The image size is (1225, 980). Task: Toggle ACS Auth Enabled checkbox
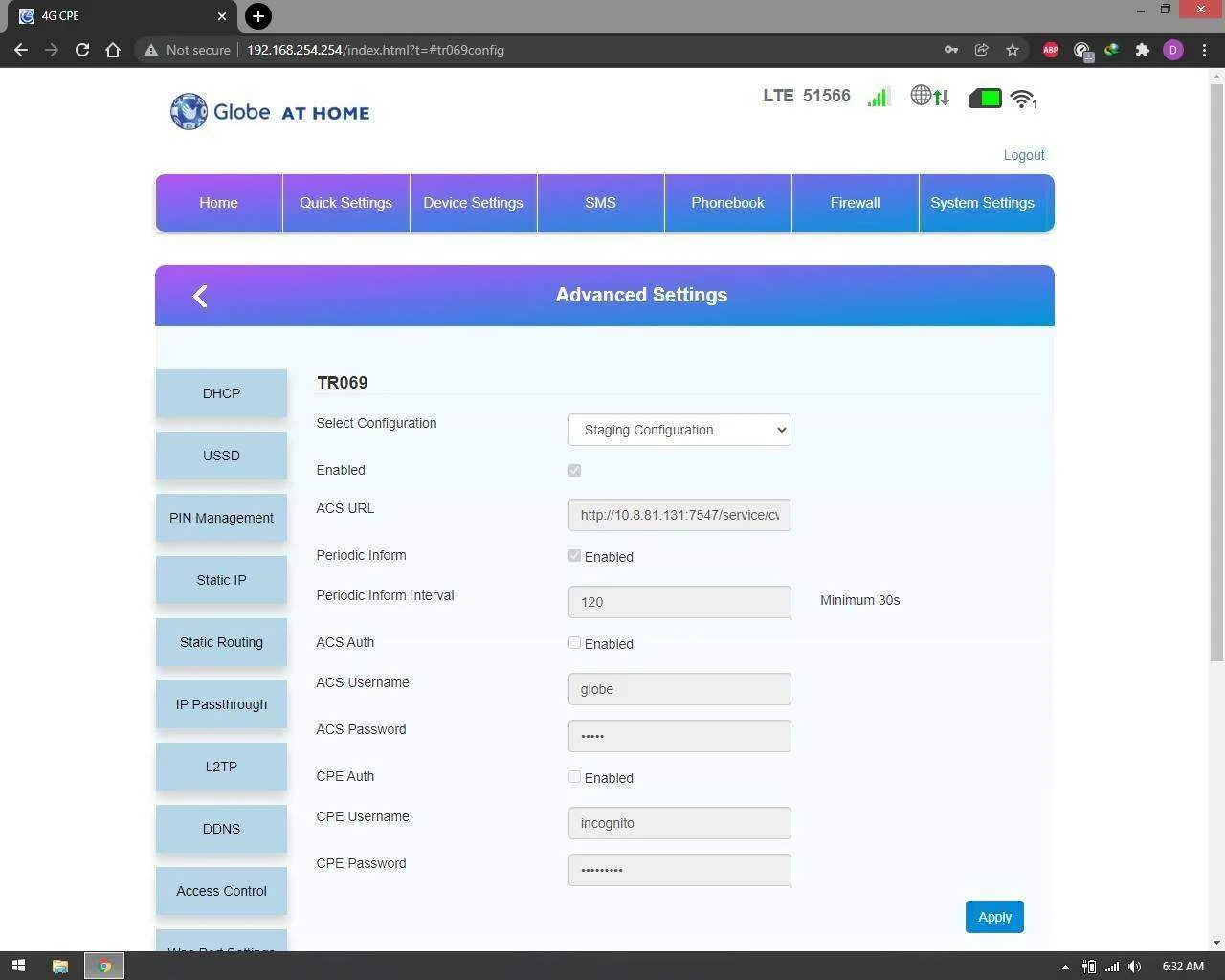[x=574, y=642]
